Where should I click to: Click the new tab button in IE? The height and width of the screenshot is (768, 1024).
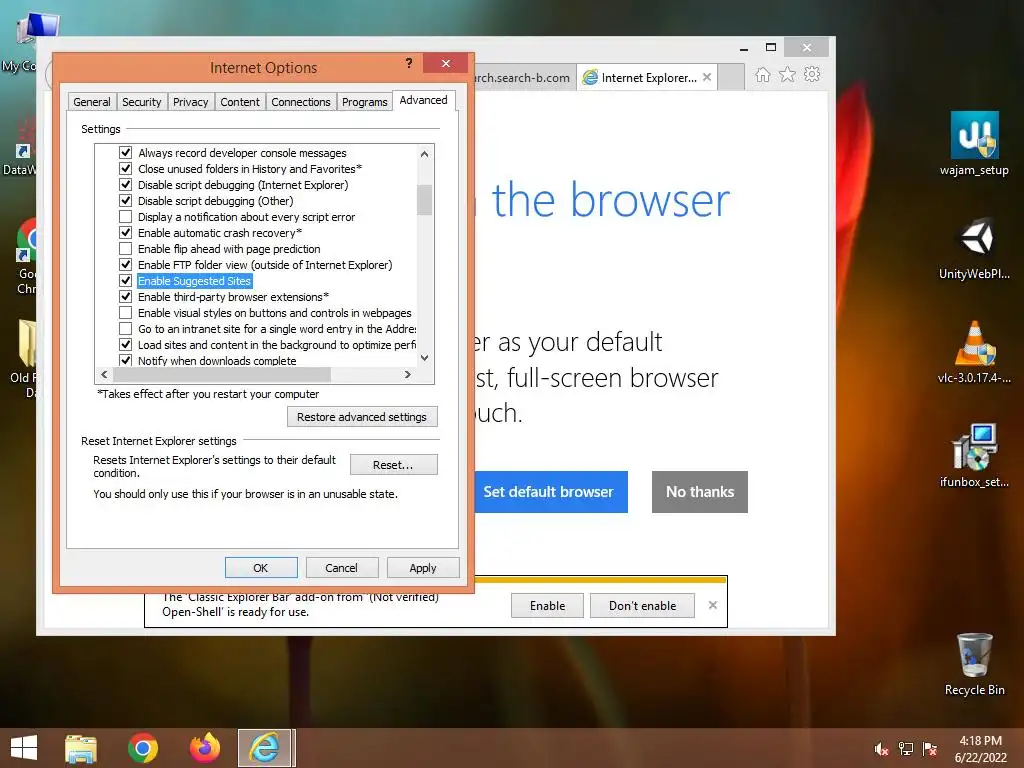tap(731, 77)
